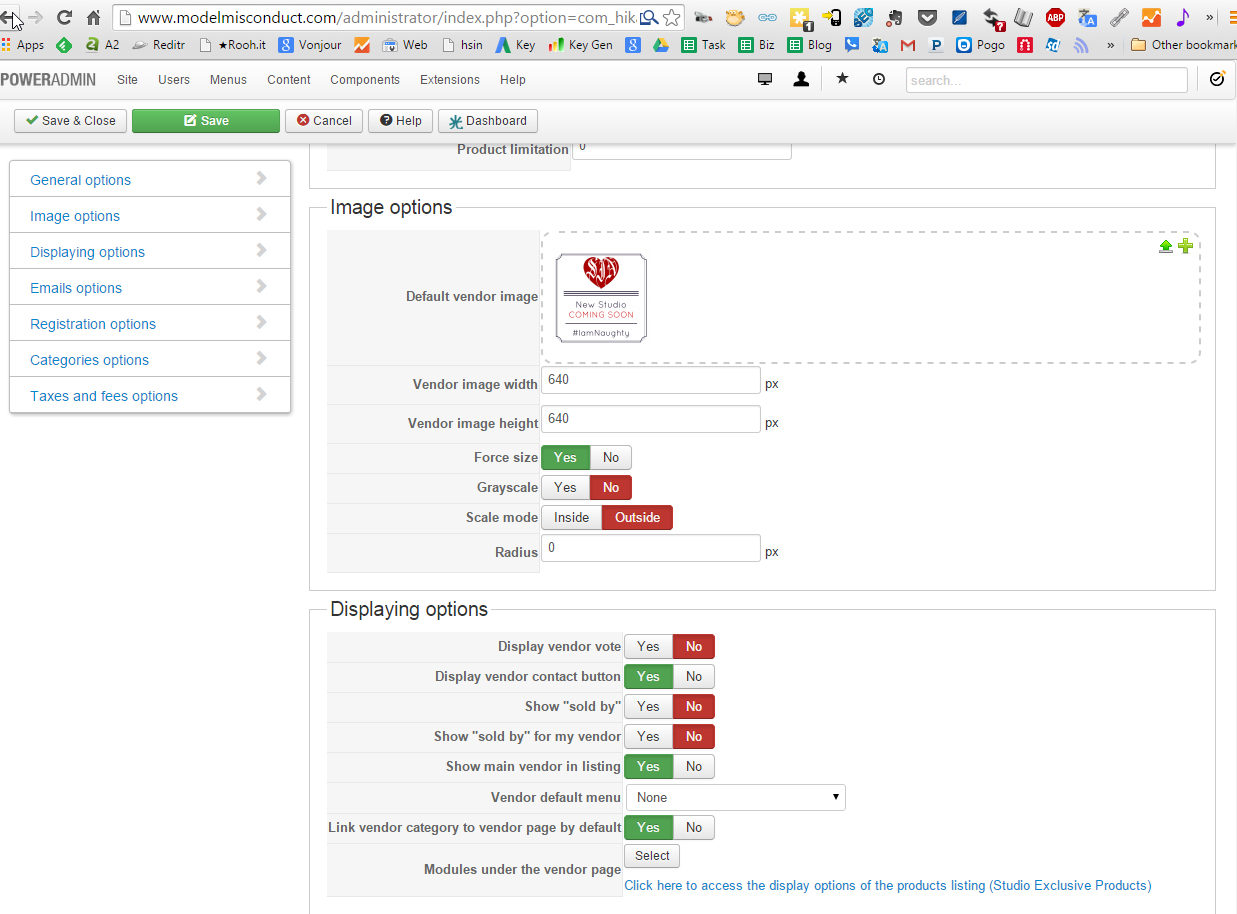1237x914 pixels.
Task: Expand General options in the sidebar
Action: click(150, 179)
